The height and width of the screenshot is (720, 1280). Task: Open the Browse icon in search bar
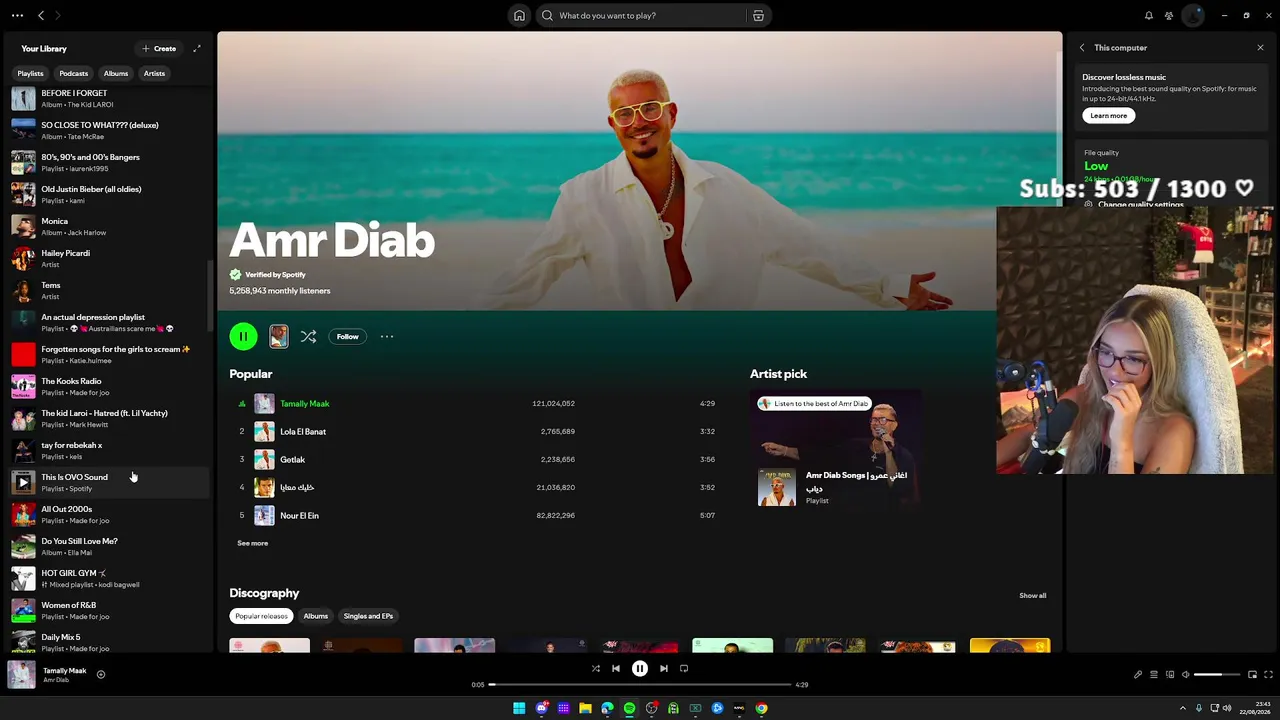tap(758, 15)
